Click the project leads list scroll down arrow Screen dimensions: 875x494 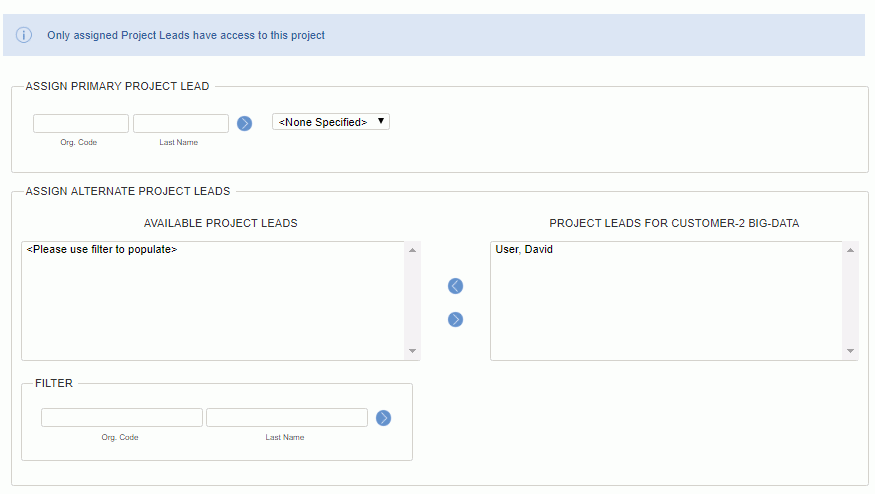click(x=850, y=351)
